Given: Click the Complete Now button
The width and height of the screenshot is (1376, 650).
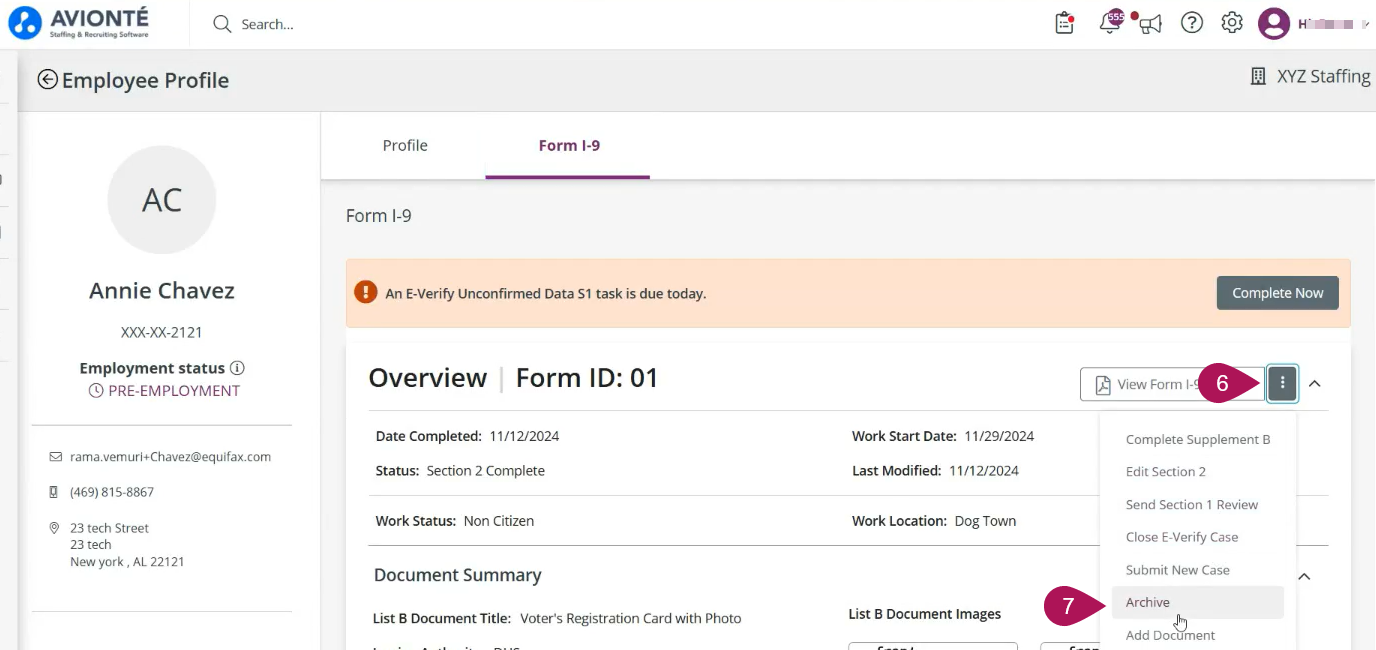Looking at the screenshot, I should pyautogui.click(x=1277, y=293).
